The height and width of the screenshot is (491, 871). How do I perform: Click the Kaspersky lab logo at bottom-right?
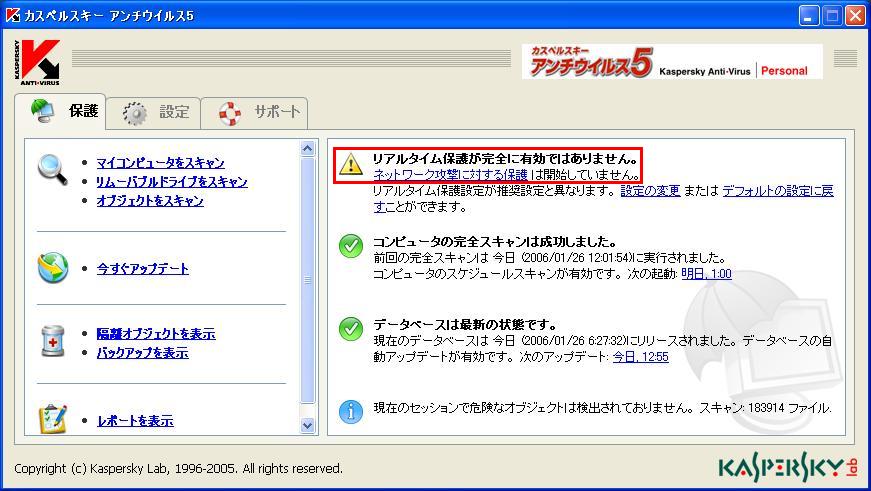point(787,468)
